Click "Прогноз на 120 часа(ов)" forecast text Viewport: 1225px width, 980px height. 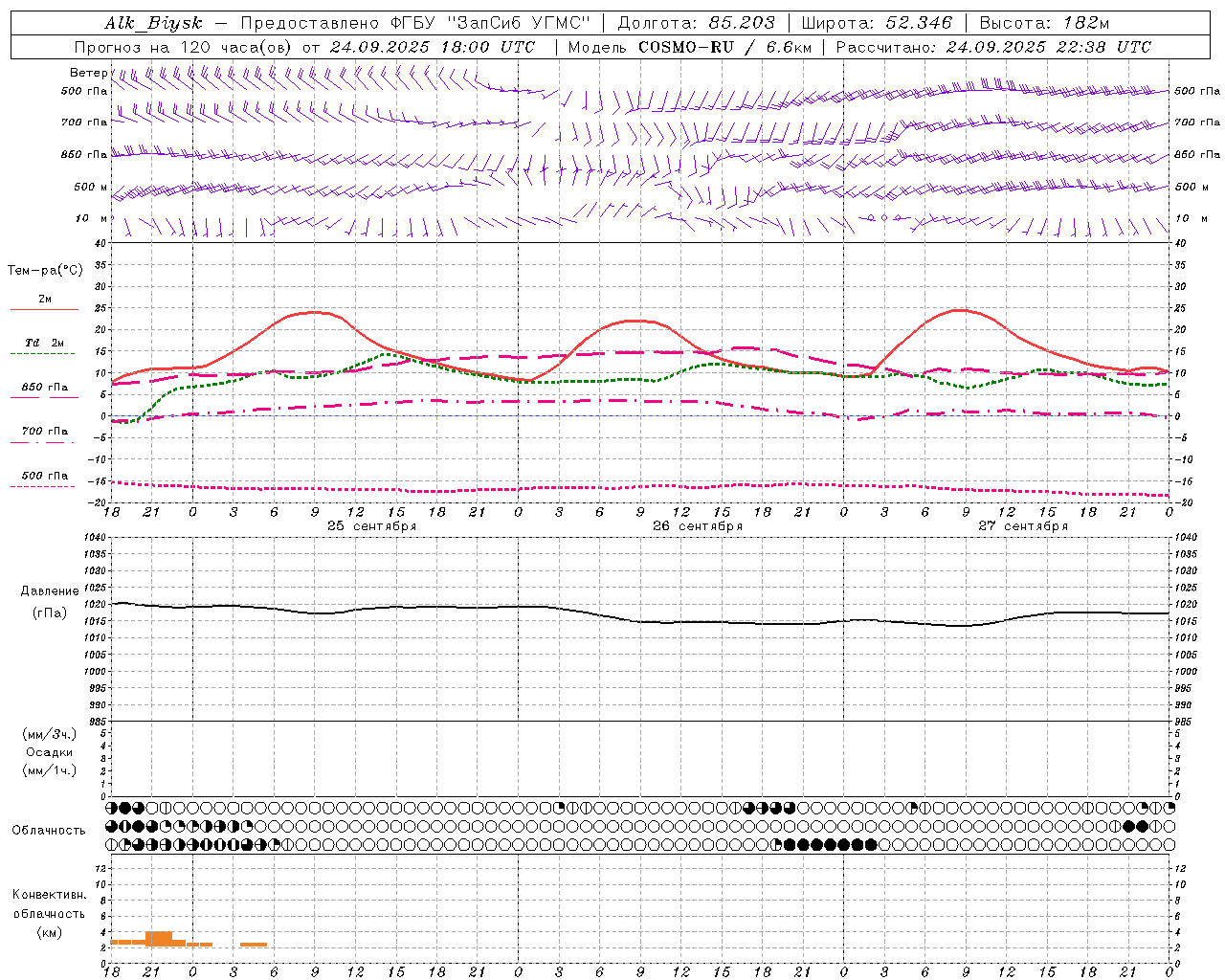183,47
